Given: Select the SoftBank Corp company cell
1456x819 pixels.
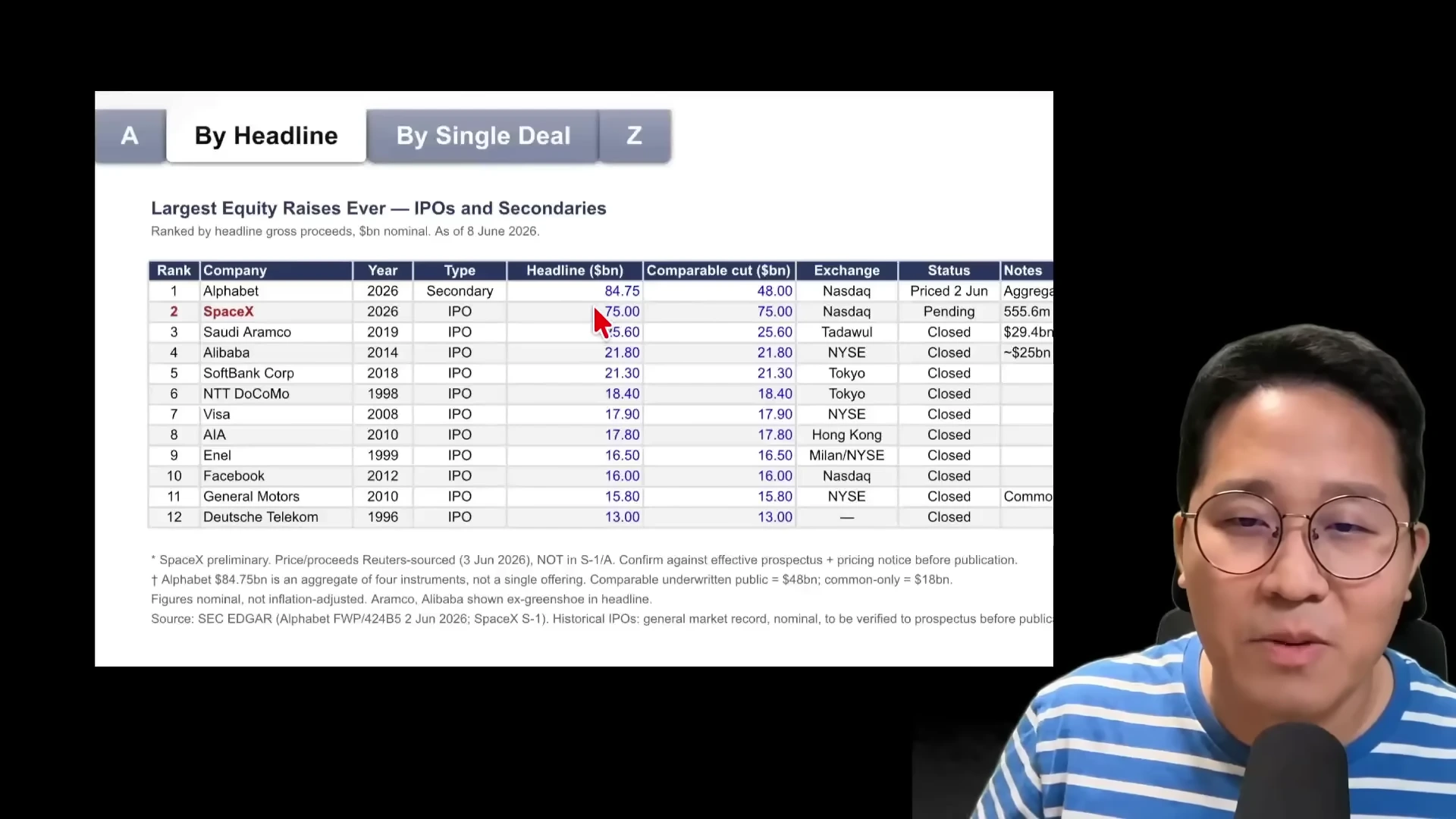Looking at the screenshot, I should tap(276, 373).
